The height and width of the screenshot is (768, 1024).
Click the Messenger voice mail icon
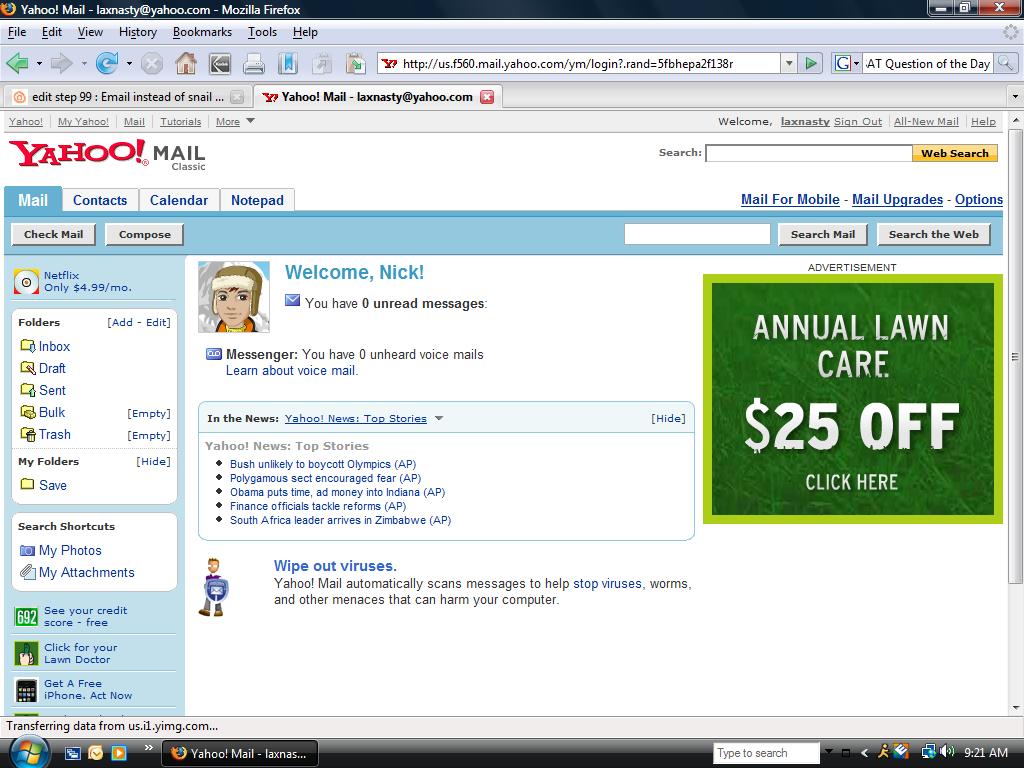[x=214, y=354]
